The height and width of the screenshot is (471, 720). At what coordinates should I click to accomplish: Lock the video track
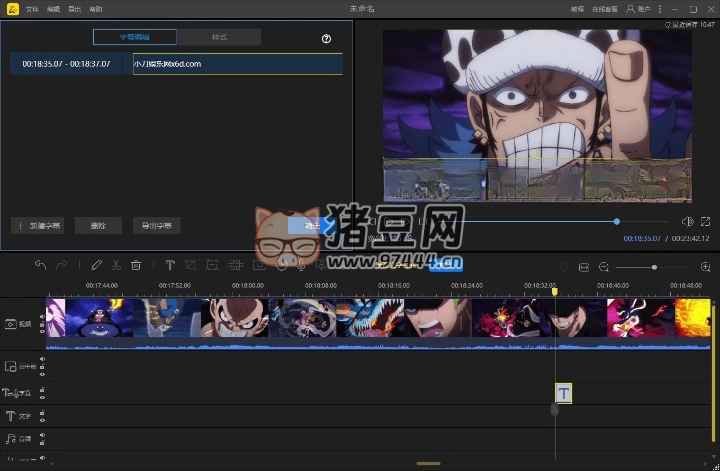click(42, 324)
